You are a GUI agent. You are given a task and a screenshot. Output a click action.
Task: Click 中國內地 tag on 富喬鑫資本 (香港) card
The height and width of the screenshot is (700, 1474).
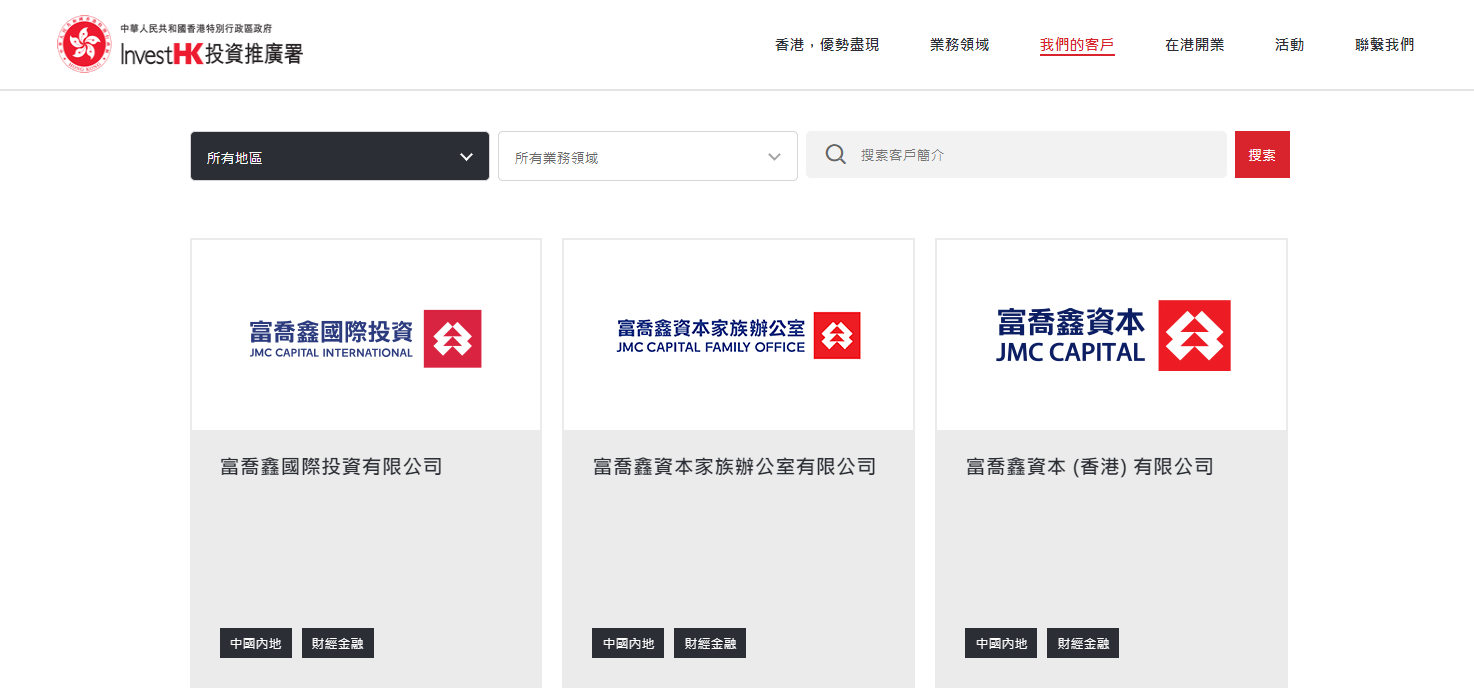(x=1001, y=643)
